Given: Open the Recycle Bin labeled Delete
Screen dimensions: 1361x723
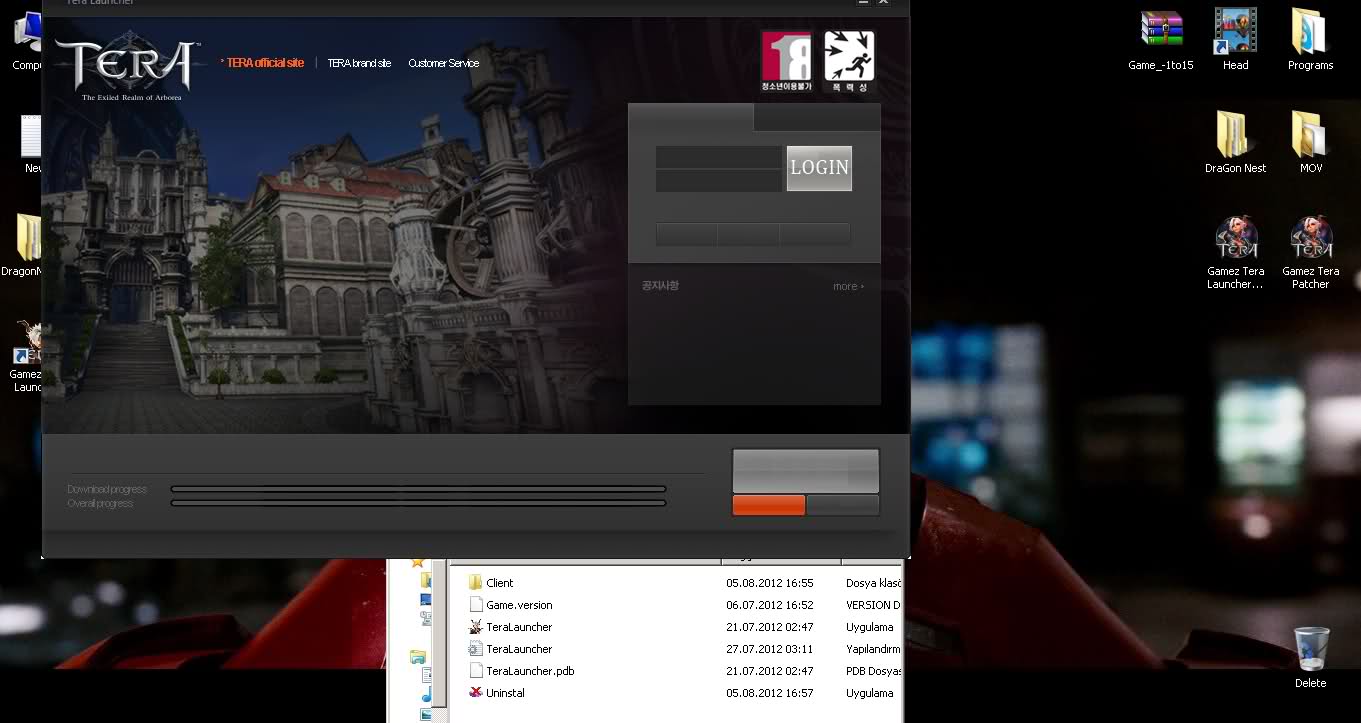Looking at the screenshot, I should point(1310,657).
